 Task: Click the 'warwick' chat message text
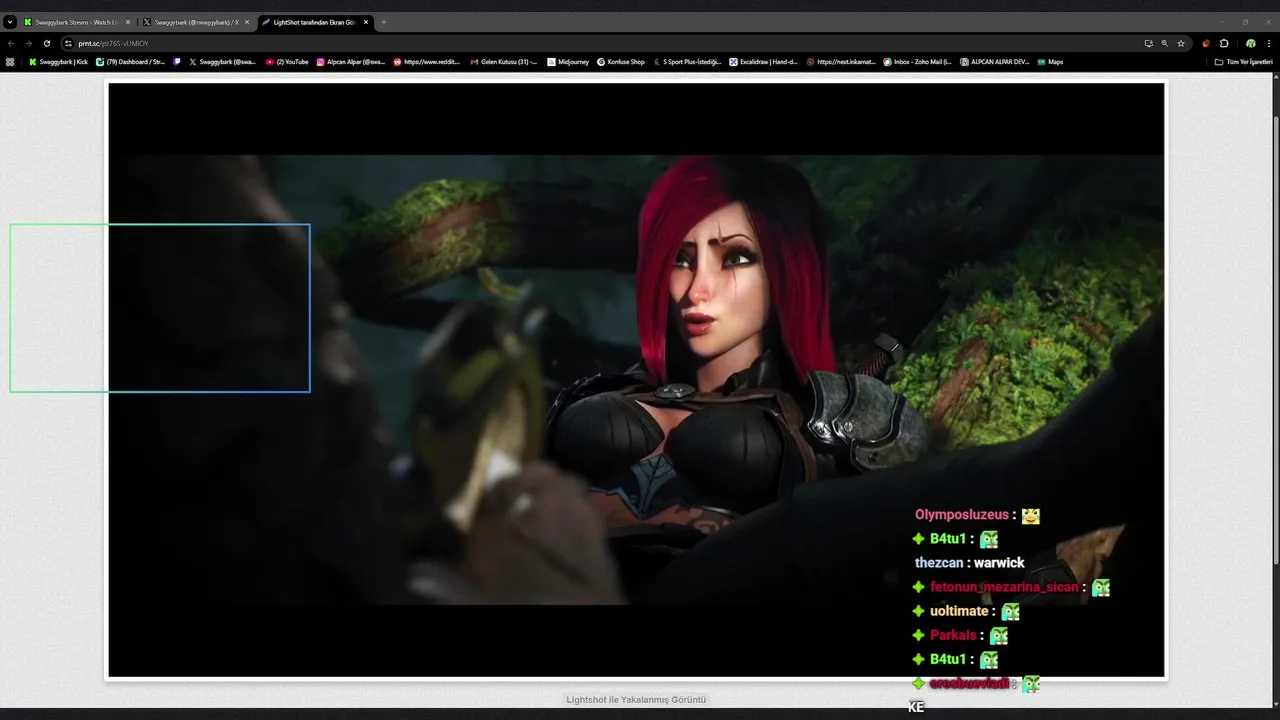pyautogui.click(x=999, y=563)
